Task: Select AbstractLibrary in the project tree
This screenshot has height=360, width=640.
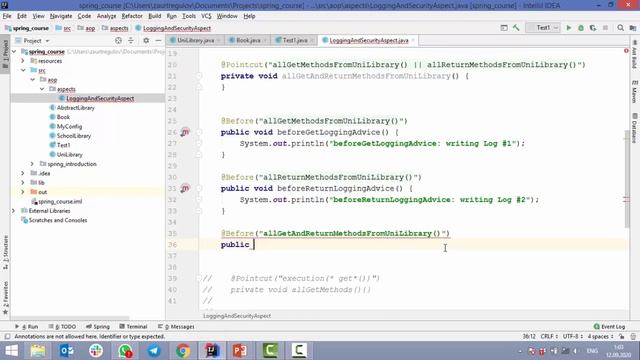Action: point(76,108)
